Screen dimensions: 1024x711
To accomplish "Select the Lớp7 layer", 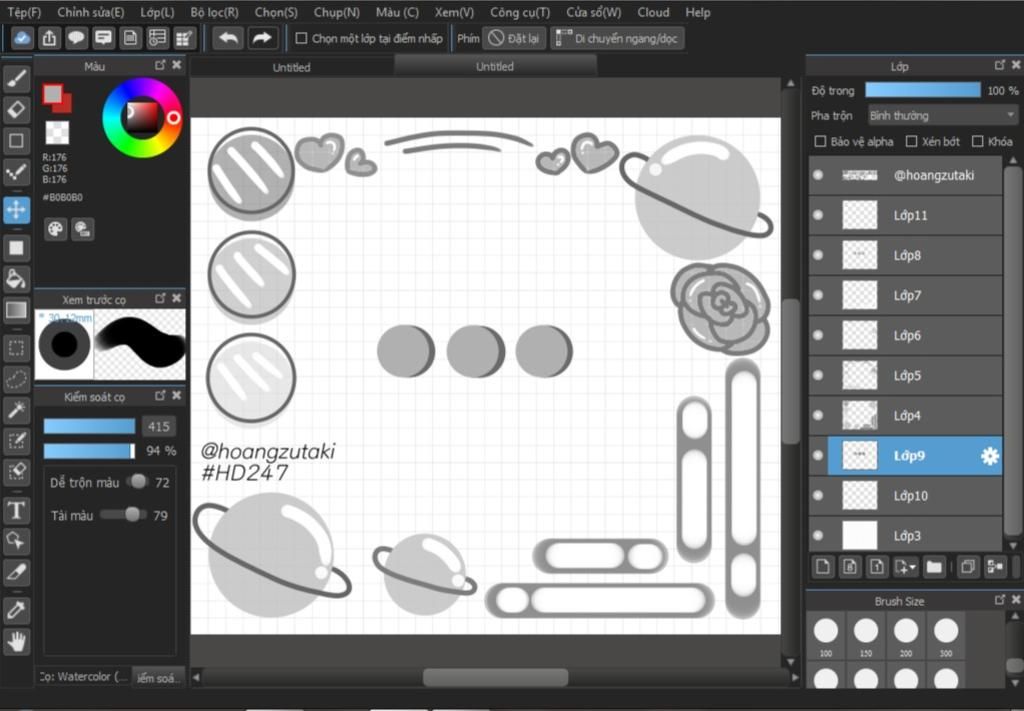I will [x=905, y=295].
